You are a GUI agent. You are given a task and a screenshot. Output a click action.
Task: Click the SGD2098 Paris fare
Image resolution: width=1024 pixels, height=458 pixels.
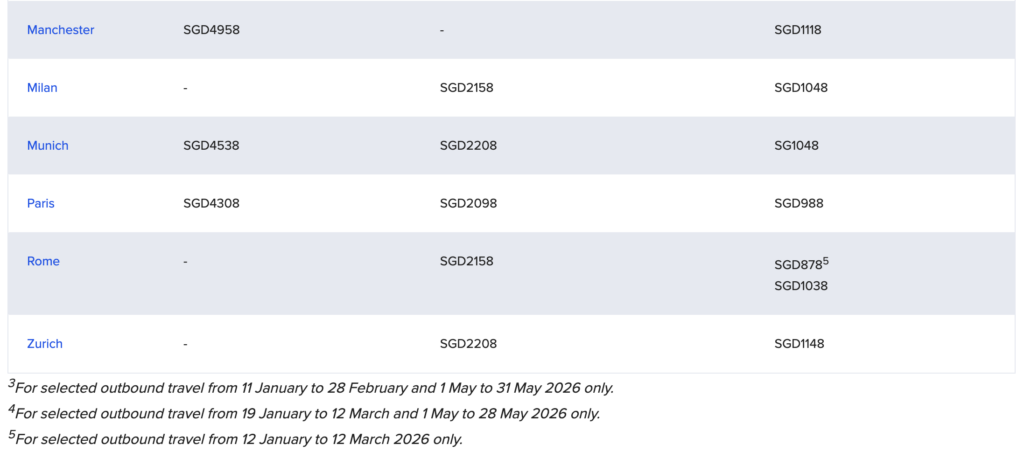tap(468, 204)
